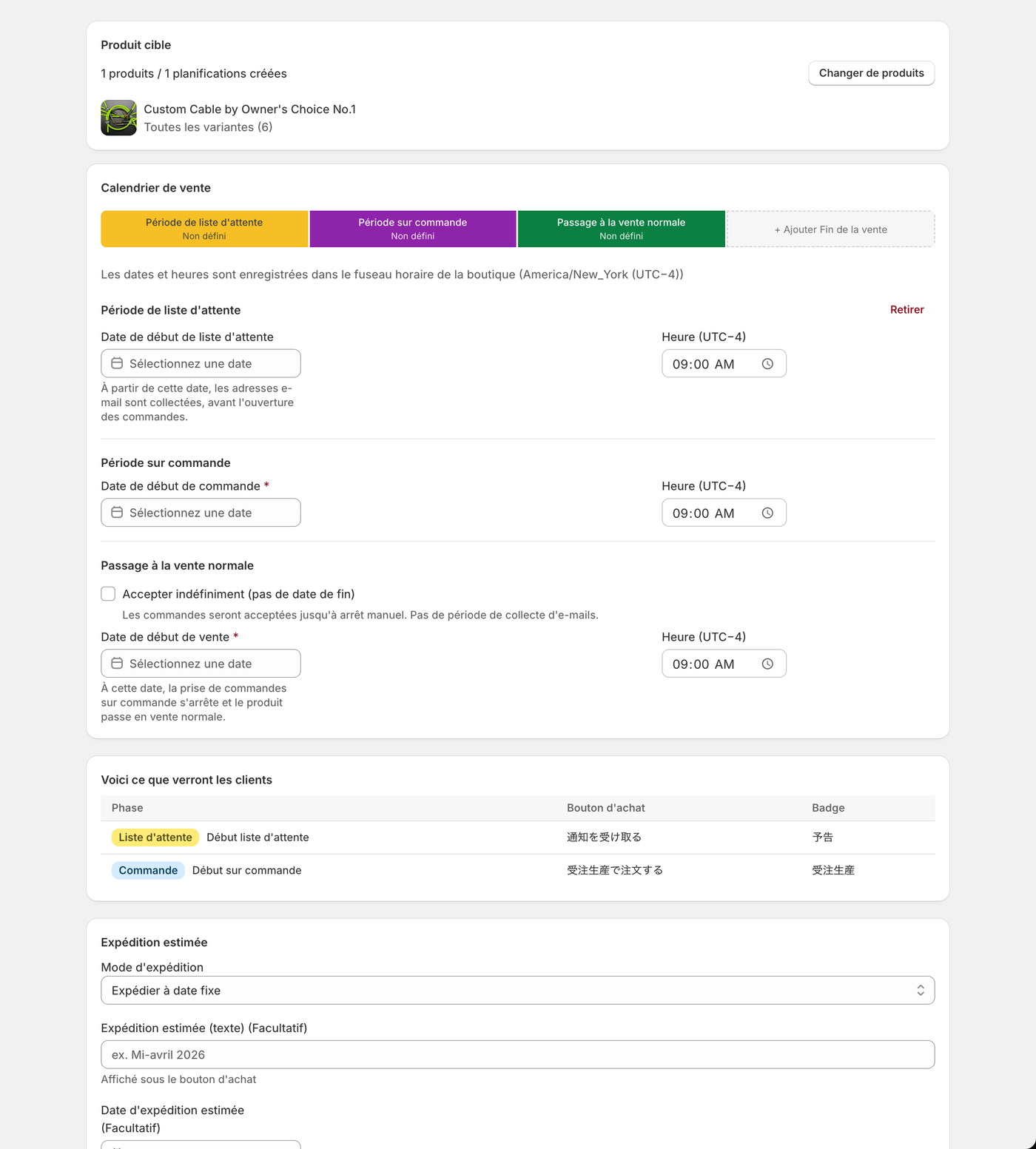Click the Début liste d'attente text
This screenshot has width=1036, height=1149.
click(258, 838)
